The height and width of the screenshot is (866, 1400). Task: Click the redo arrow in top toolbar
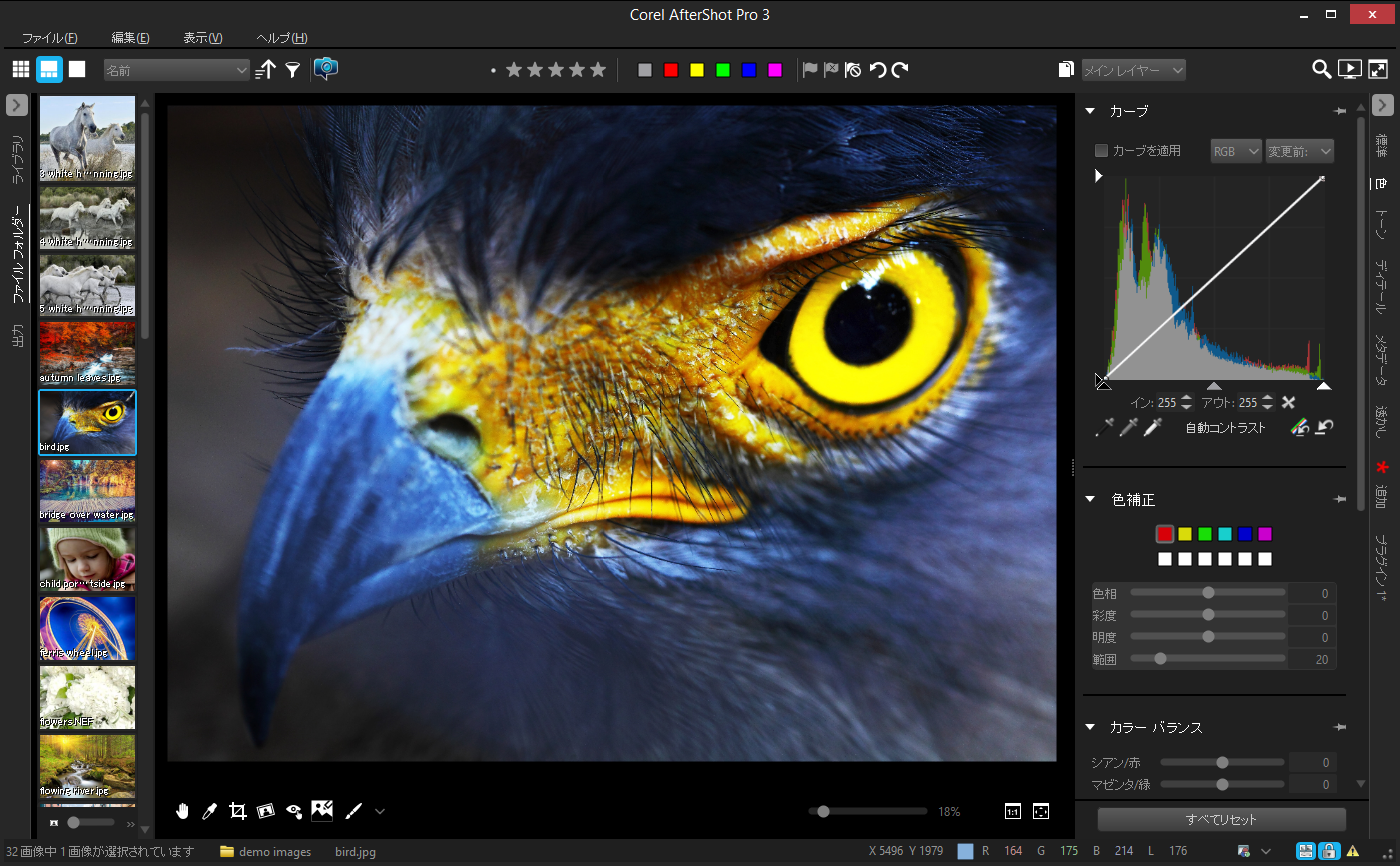pos(900,69)
